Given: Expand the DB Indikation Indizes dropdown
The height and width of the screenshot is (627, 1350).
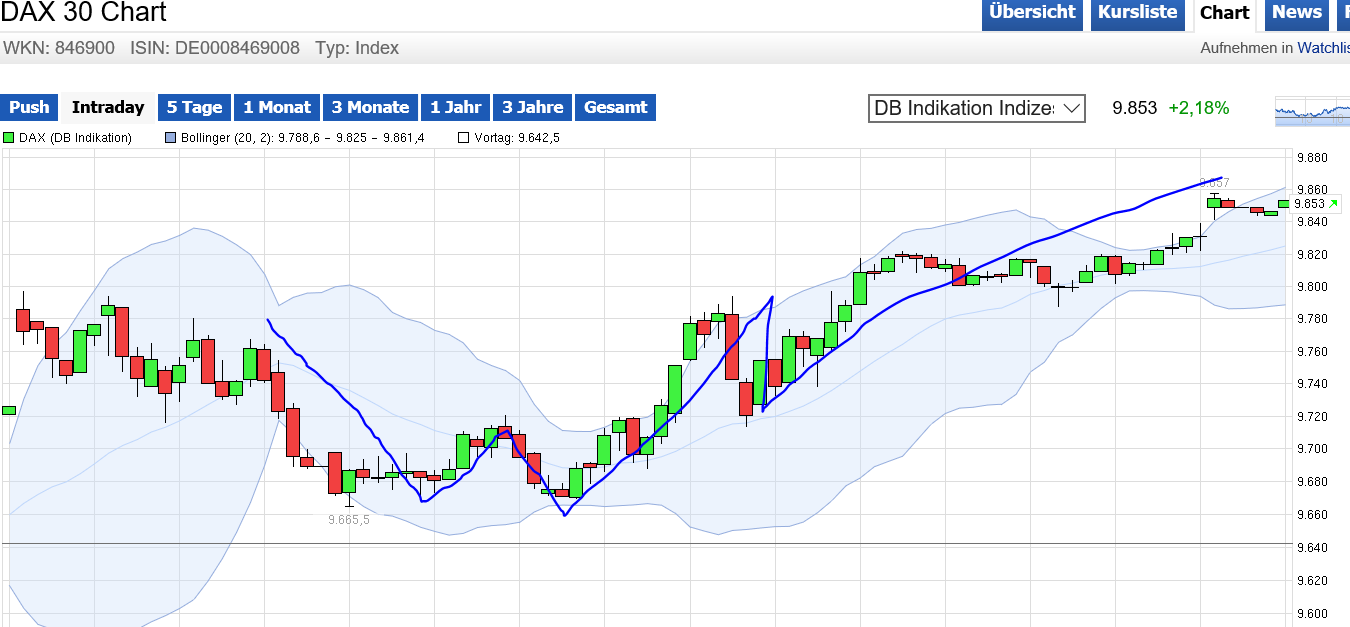Looking at the screenshot, I should (976, 108).
